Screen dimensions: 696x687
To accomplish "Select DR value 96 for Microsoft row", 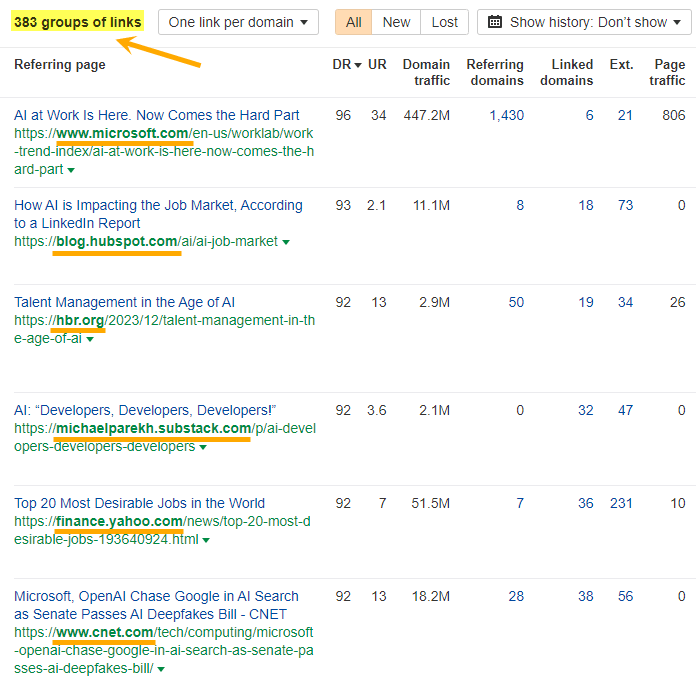I will coord(343,115).
